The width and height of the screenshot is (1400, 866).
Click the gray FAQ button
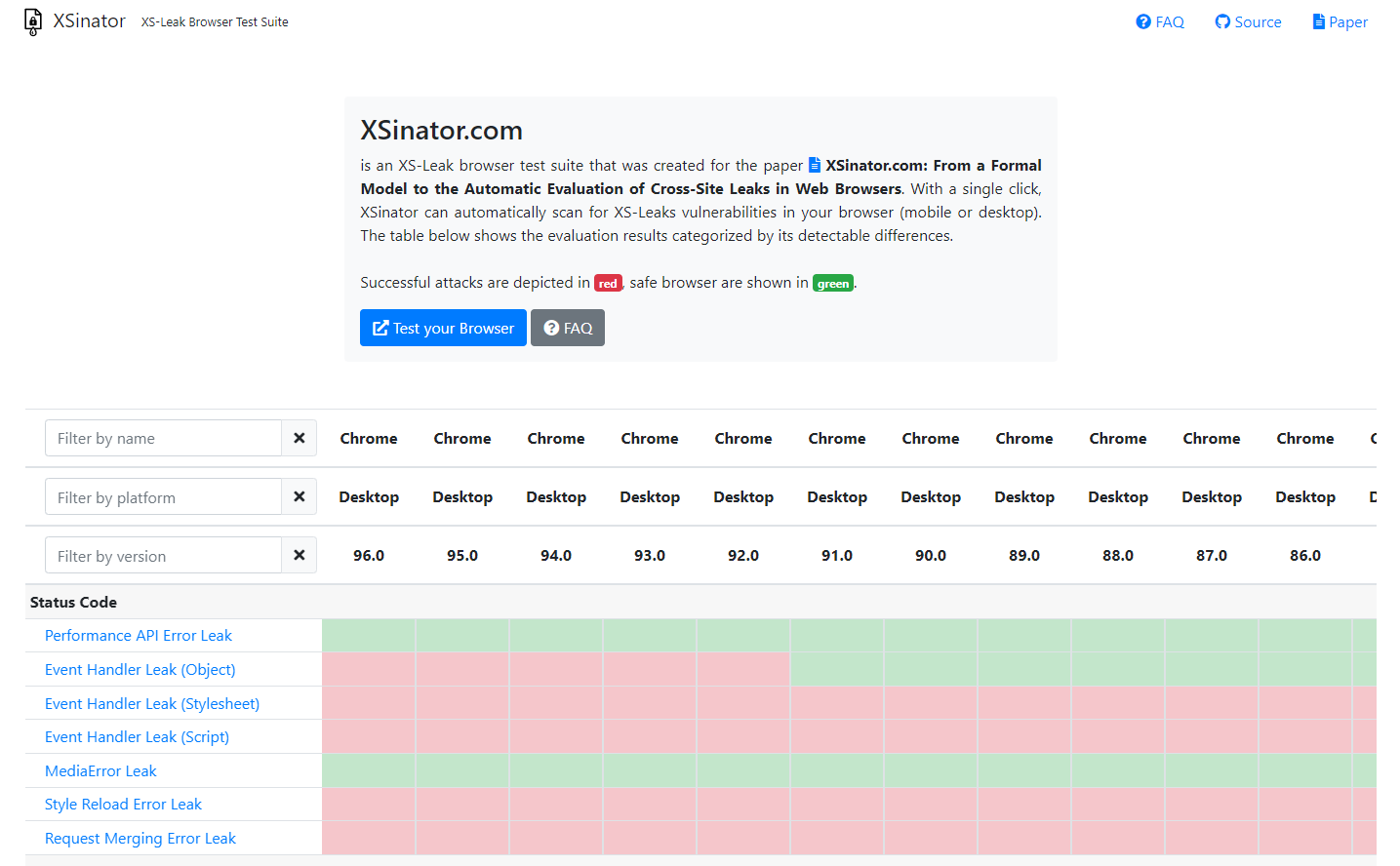568,328
